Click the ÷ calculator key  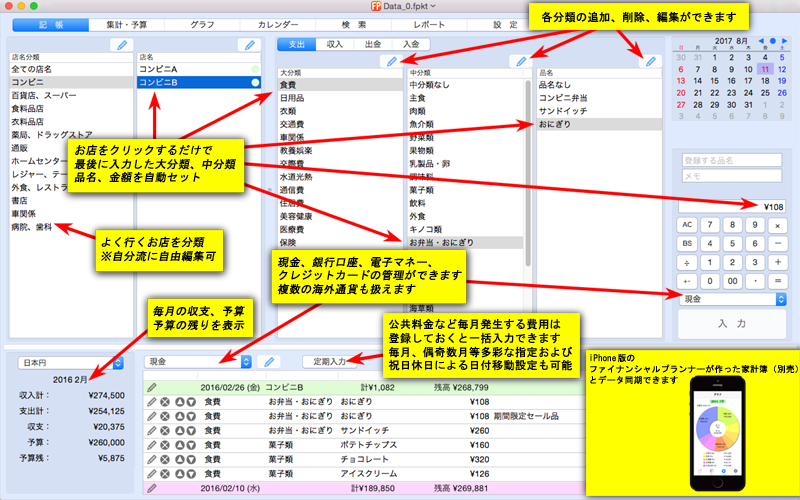687,263
